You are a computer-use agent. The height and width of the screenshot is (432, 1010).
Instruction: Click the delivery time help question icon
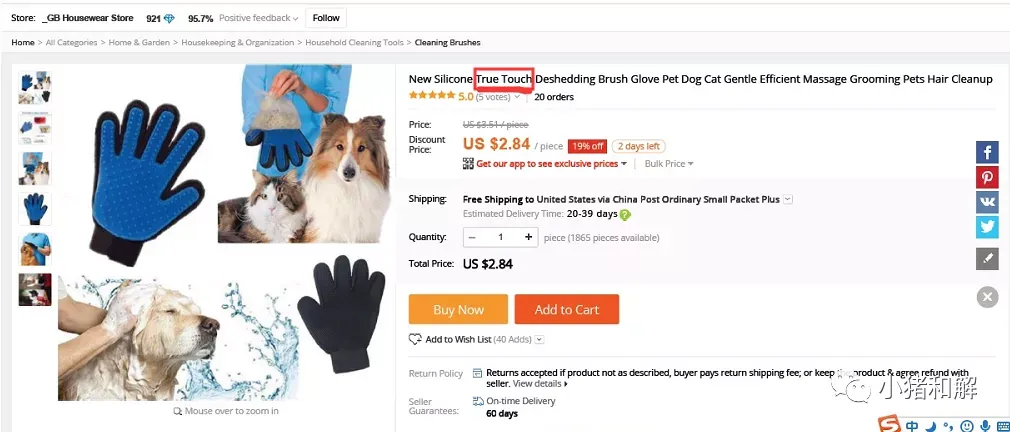625,215
